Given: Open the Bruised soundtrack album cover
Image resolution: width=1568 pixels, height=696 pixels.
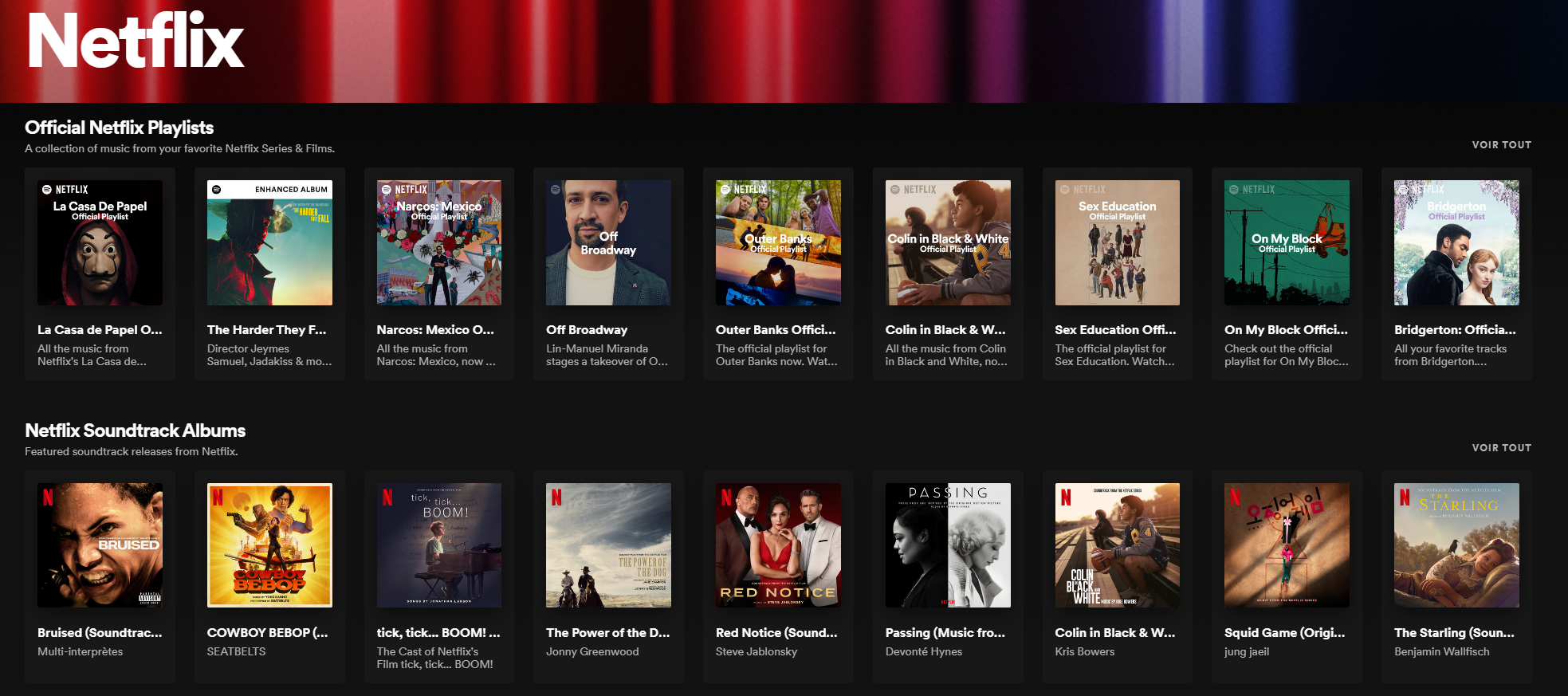Looking at the screenshot, I should (100, 545).
